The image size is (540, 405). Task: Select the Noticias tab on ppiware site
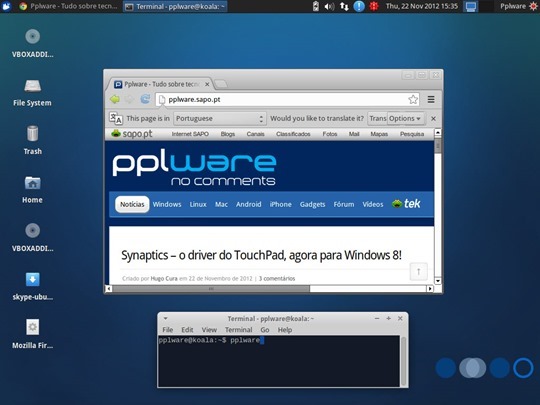click(x=132, y=204)
